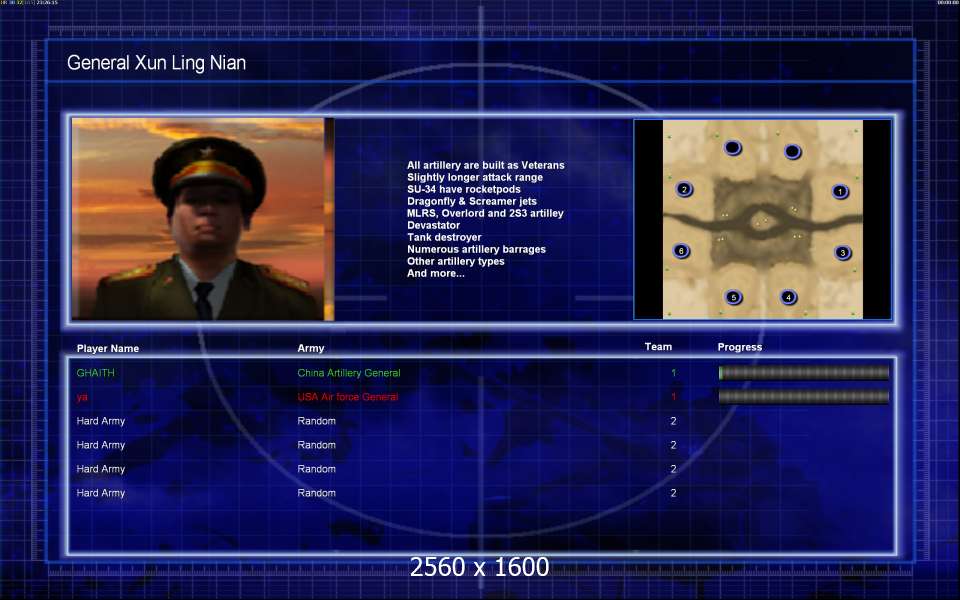Click the 'Team' column header
The width and height of the screenshot is (960, 600).
point(658,347)
